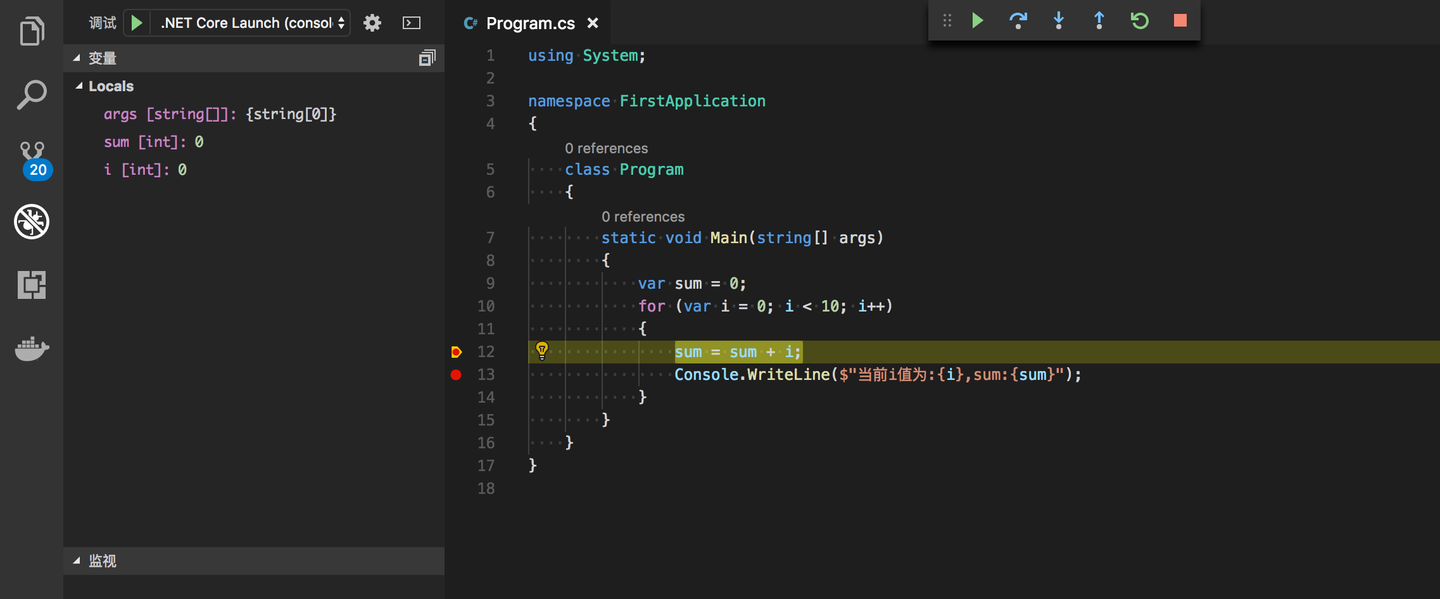Click Step Into arrow in debug toolbar
This screenshot has height=599, width=1440.
(x=1058, y=21)
